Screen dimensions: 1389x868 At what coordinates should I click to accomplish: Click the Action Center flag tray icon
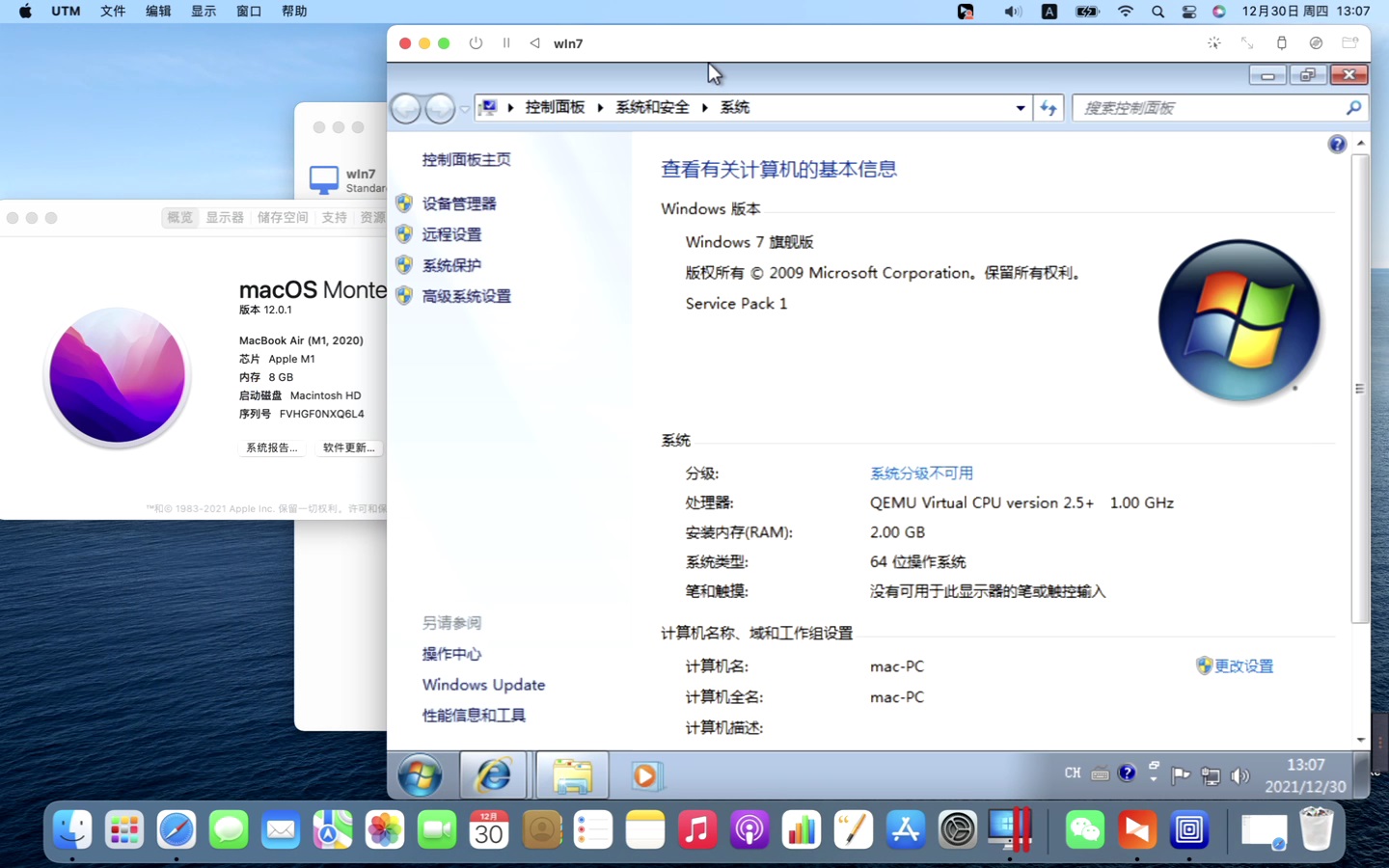(1181, 775)
